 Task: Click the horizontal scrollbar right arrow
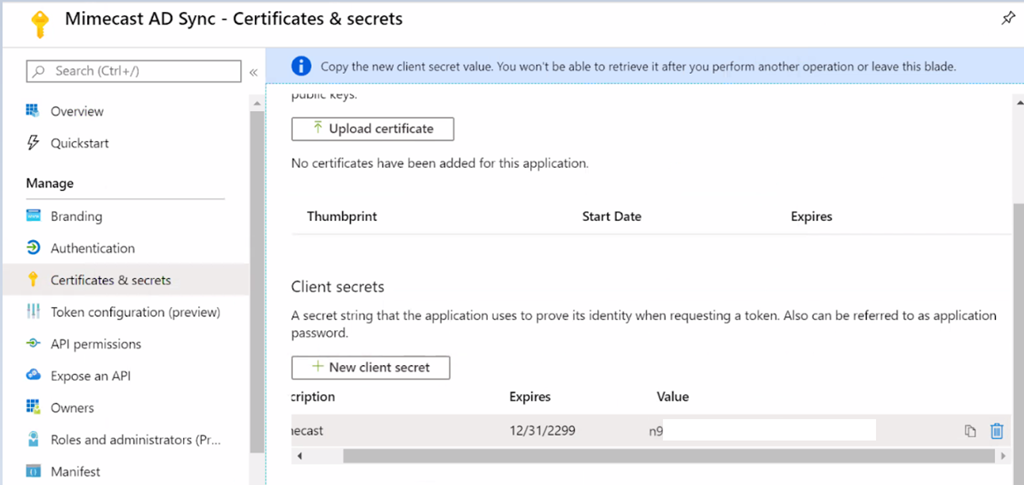1003,456
